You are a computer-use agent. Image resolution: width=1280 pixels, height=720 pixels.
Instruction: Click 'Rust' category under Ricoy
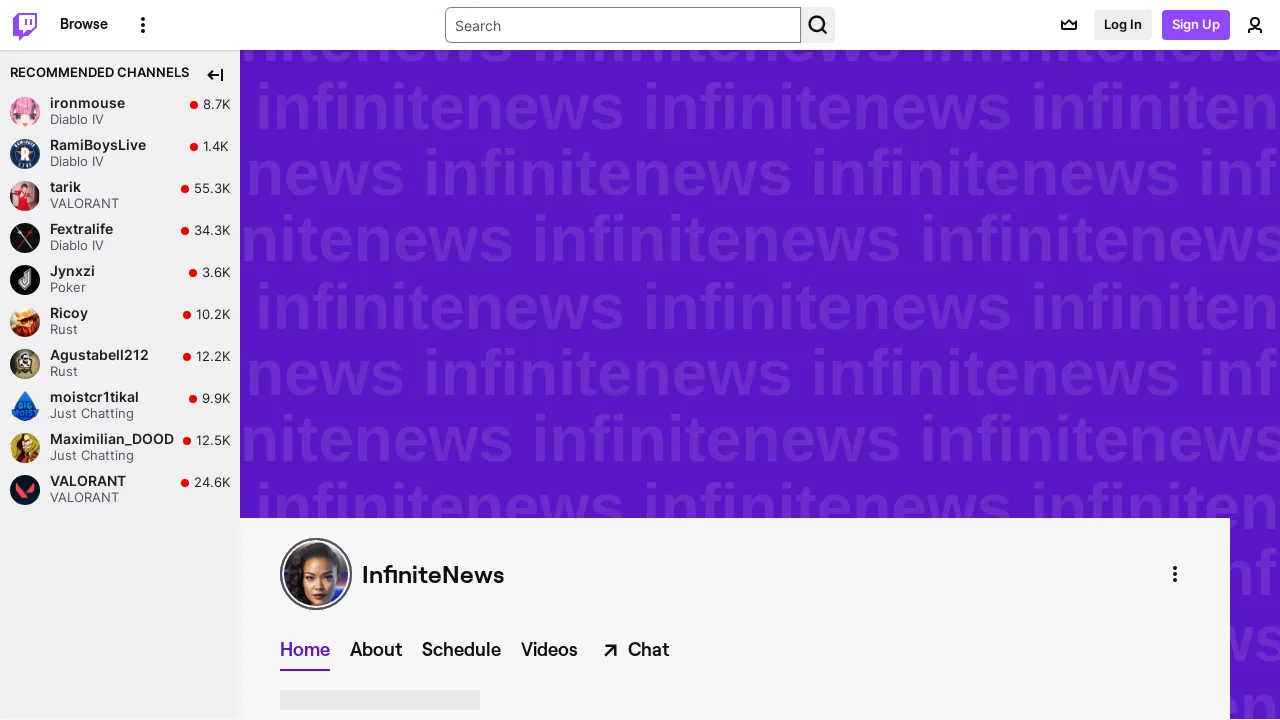coord(64,329)
